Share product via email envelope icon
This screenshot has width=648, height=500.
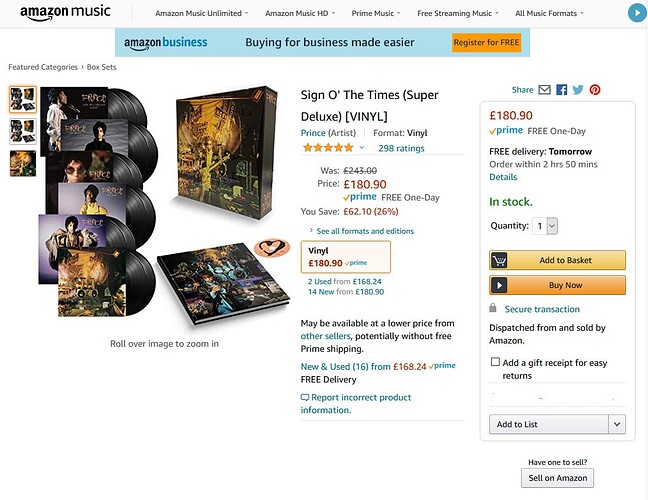coord(544,90)
